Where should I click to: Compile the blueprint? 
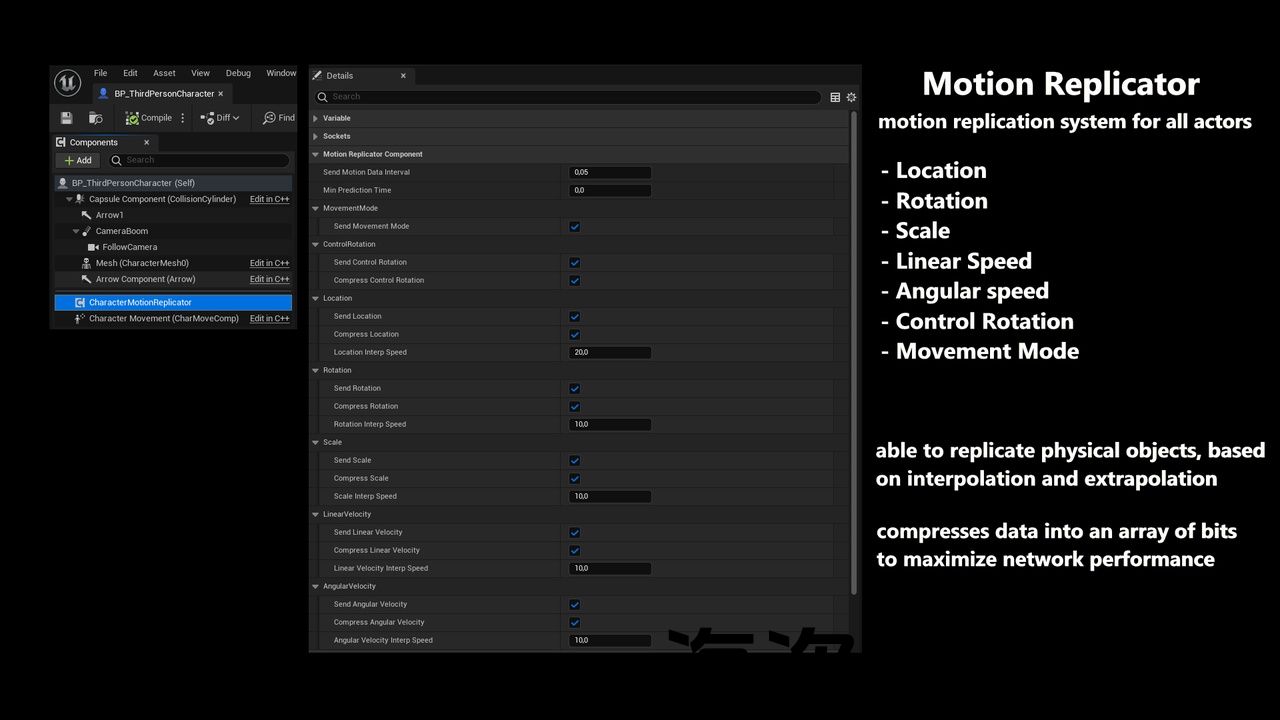pos(148,118)
